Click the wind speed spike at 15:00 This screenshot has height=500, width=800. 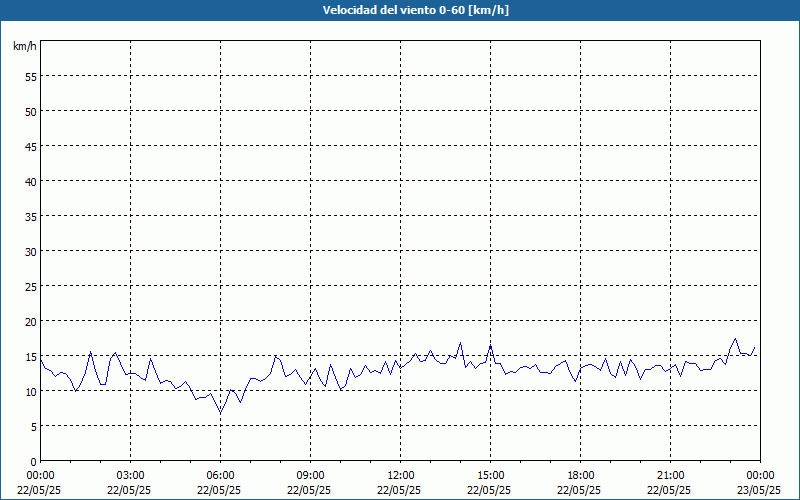click(490, 345)
